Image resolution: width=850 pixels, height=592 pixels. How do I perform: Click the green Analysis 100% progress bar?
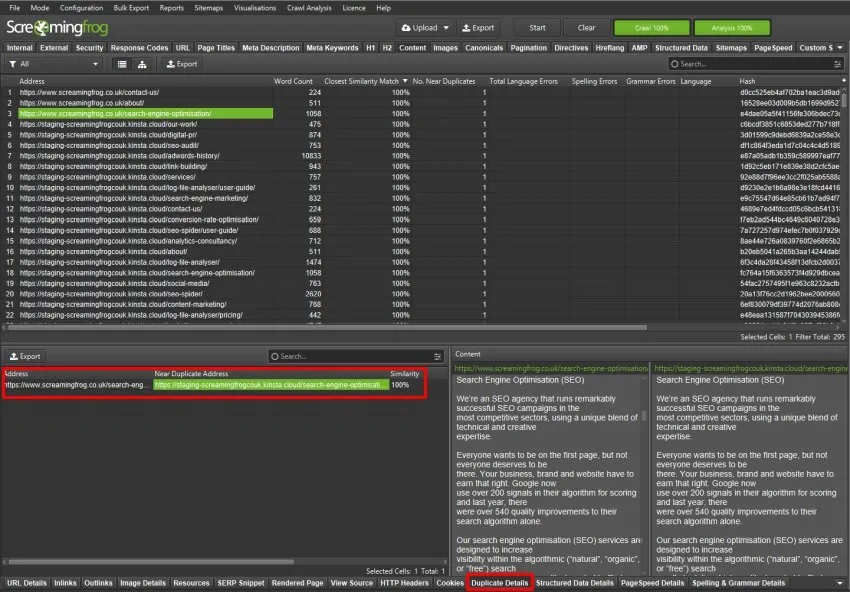point(731,27)
